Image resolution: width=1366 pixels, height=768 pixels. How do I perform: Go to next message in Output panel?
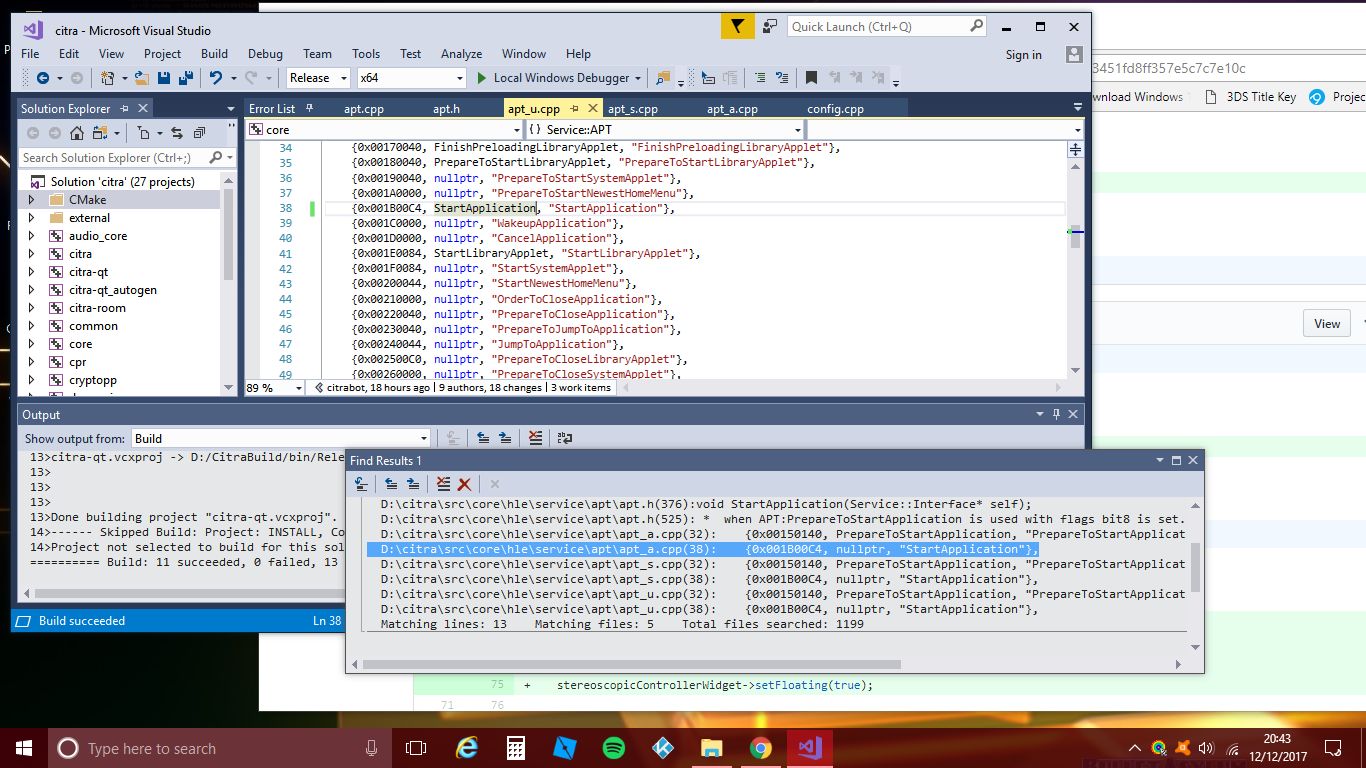(505, 438)
